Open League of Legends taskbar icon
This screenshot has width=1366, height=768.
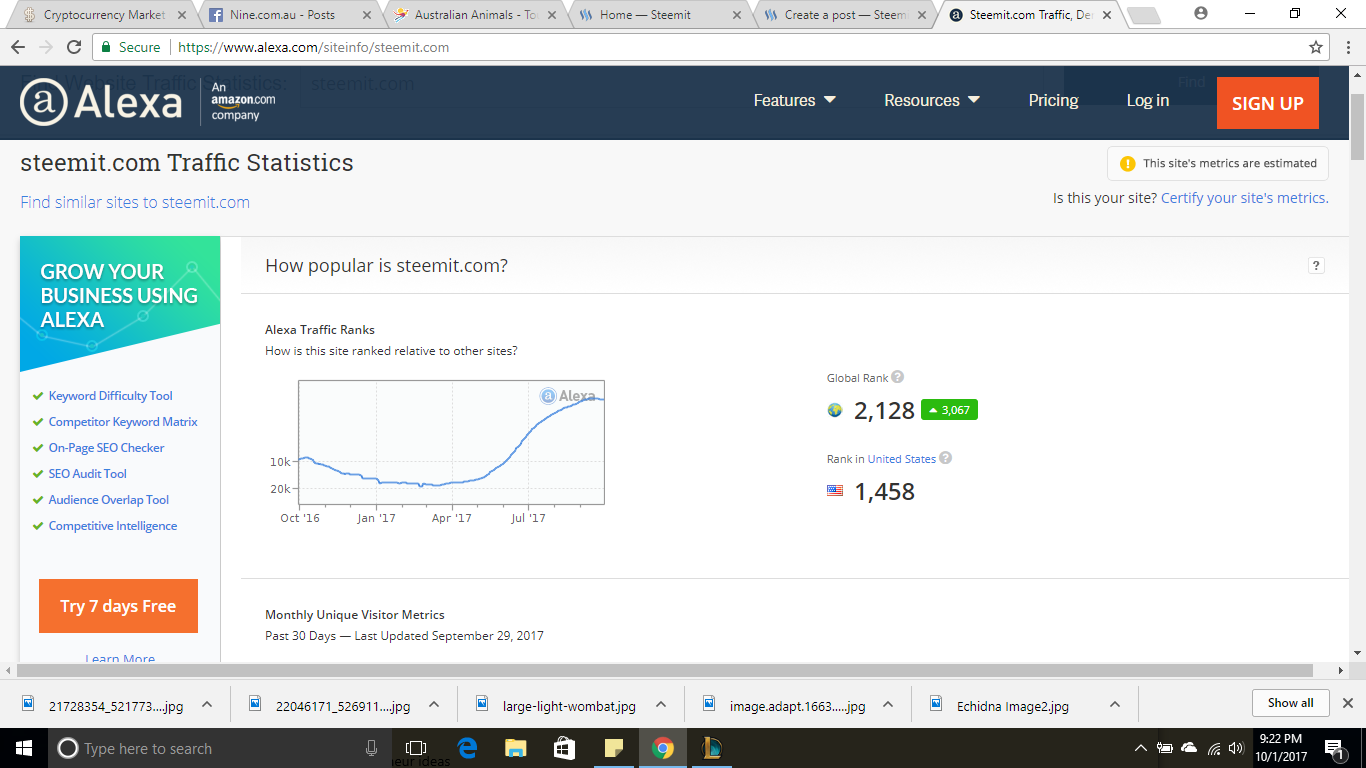pyautogui.click(x=711, y=748)
